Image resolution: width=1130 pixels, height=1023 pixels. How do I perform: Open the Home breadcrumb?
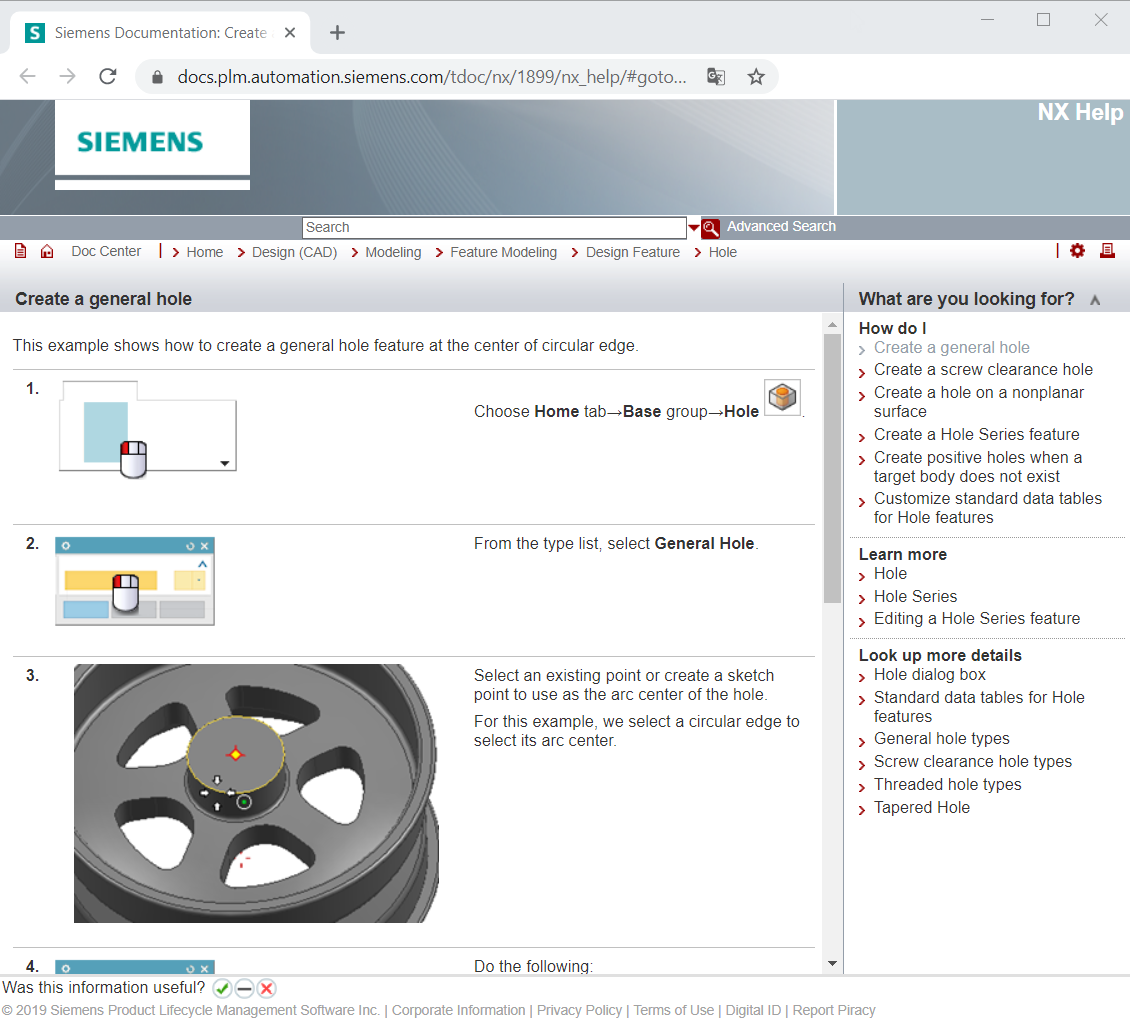tap(205, 252)
